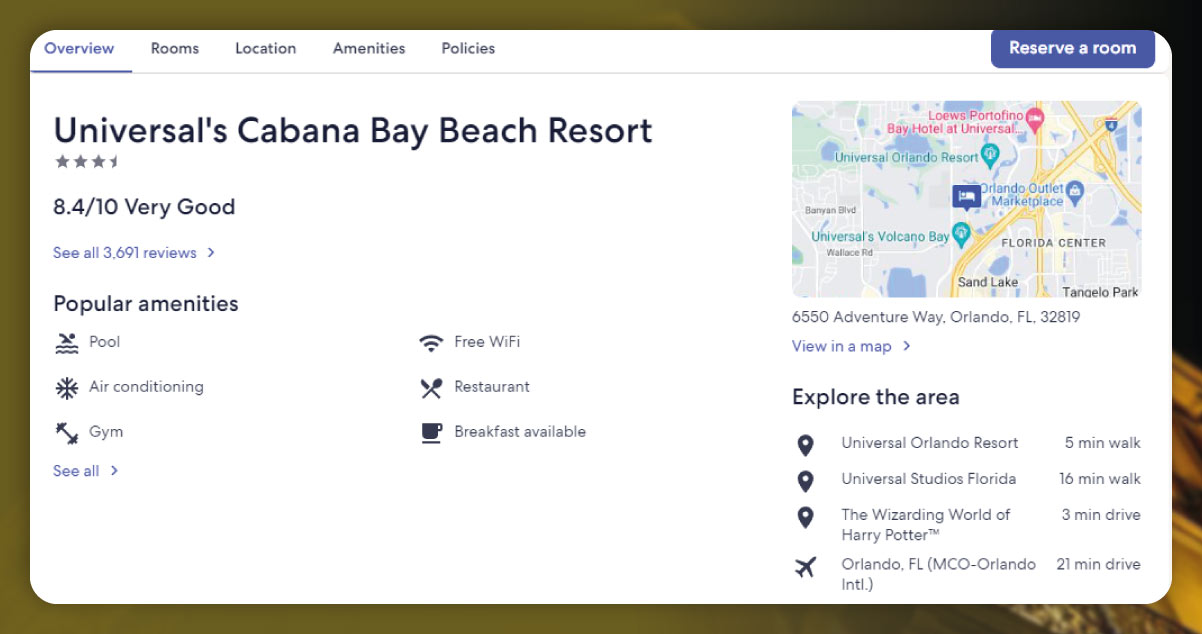This screenshot has width=1202, height=634.
Task: Click the 16 min walk distance text
Action: tap(1100, 479)
